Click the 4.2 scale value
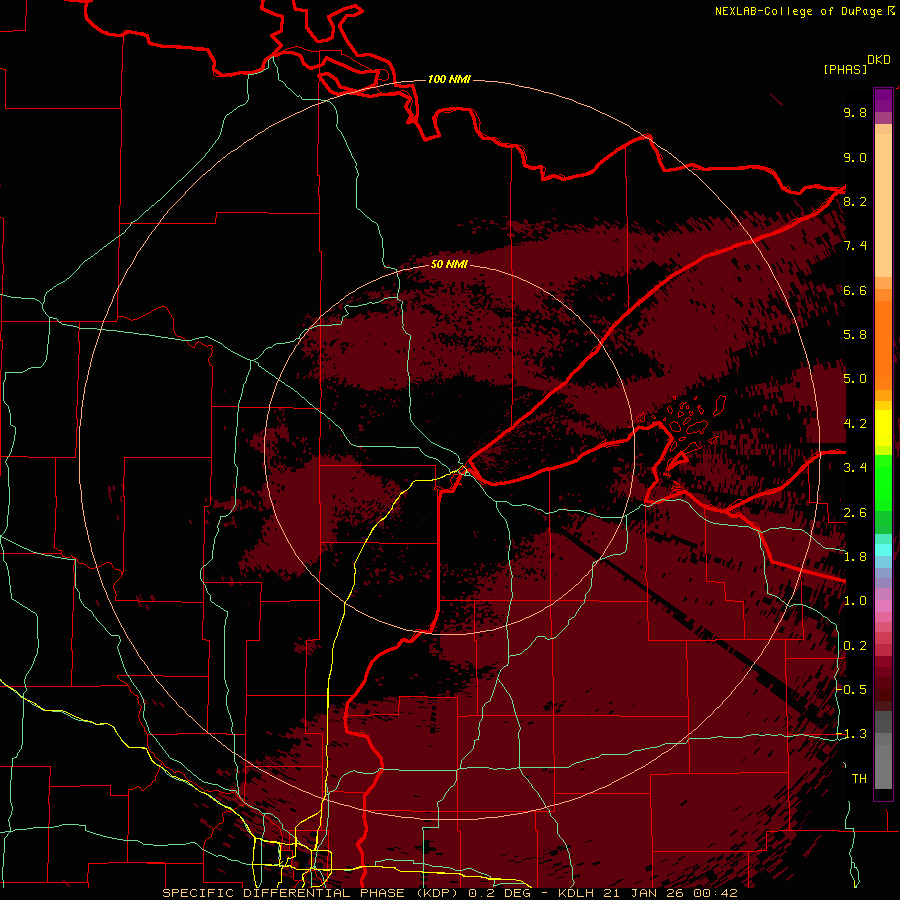900x900 pixels. pos(855,424)
